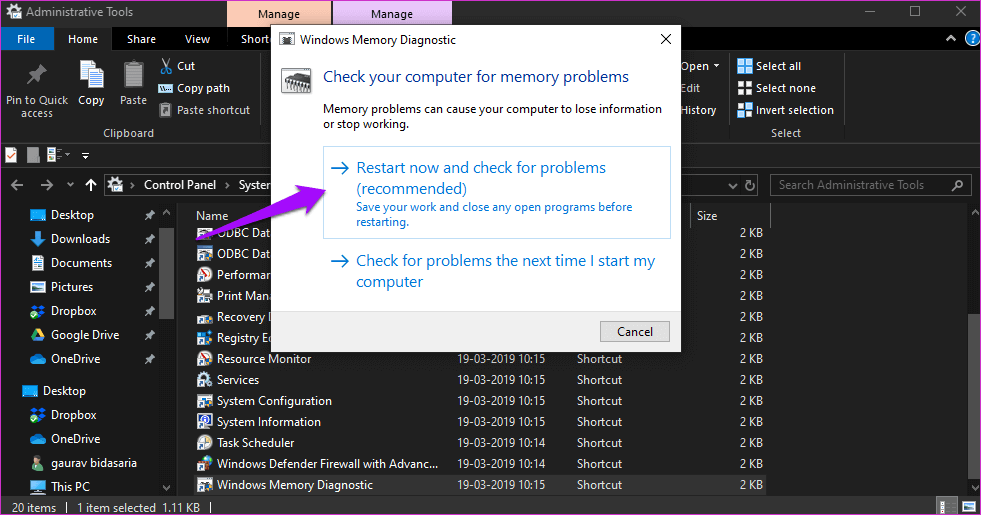The image size is (981, 515).
Task: Open the Help question mark icon
Action: (973, 39)
